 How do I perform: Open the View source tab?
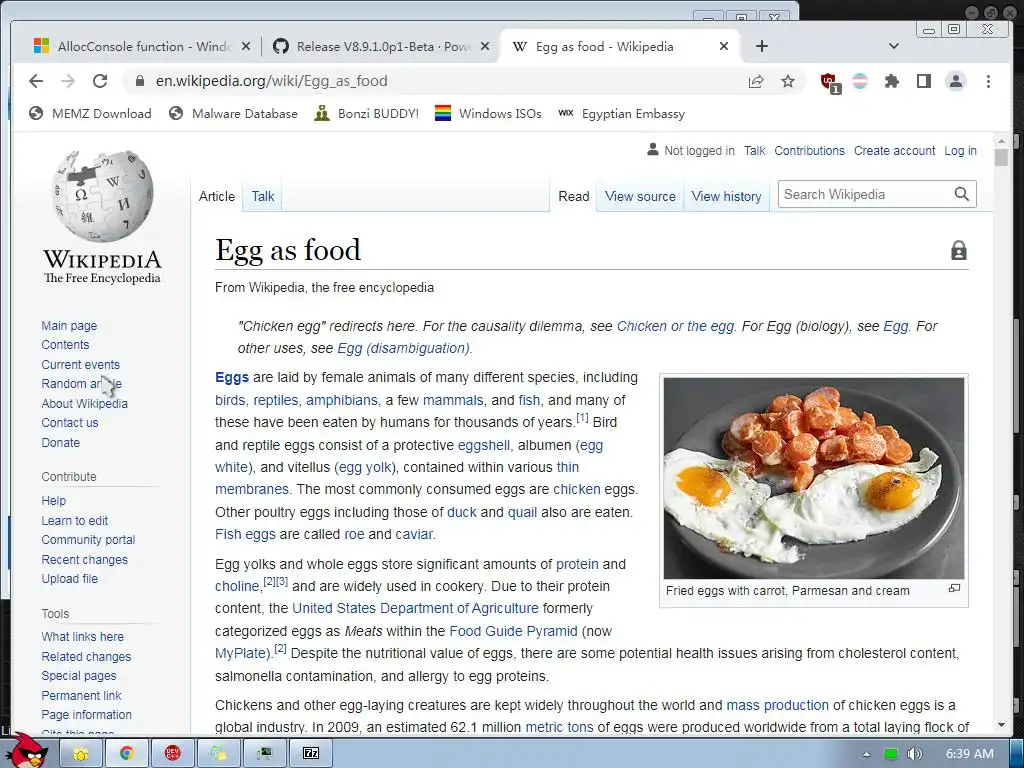point(640,197)
